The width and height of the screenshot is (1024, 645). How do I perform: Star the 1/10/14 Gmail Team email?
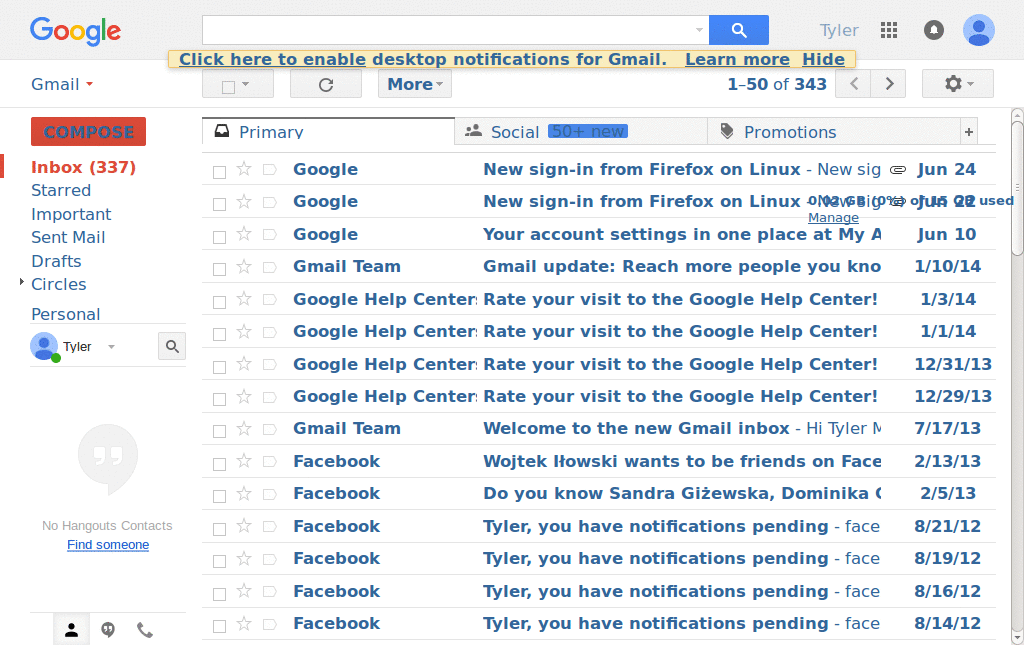pos(244,266)
